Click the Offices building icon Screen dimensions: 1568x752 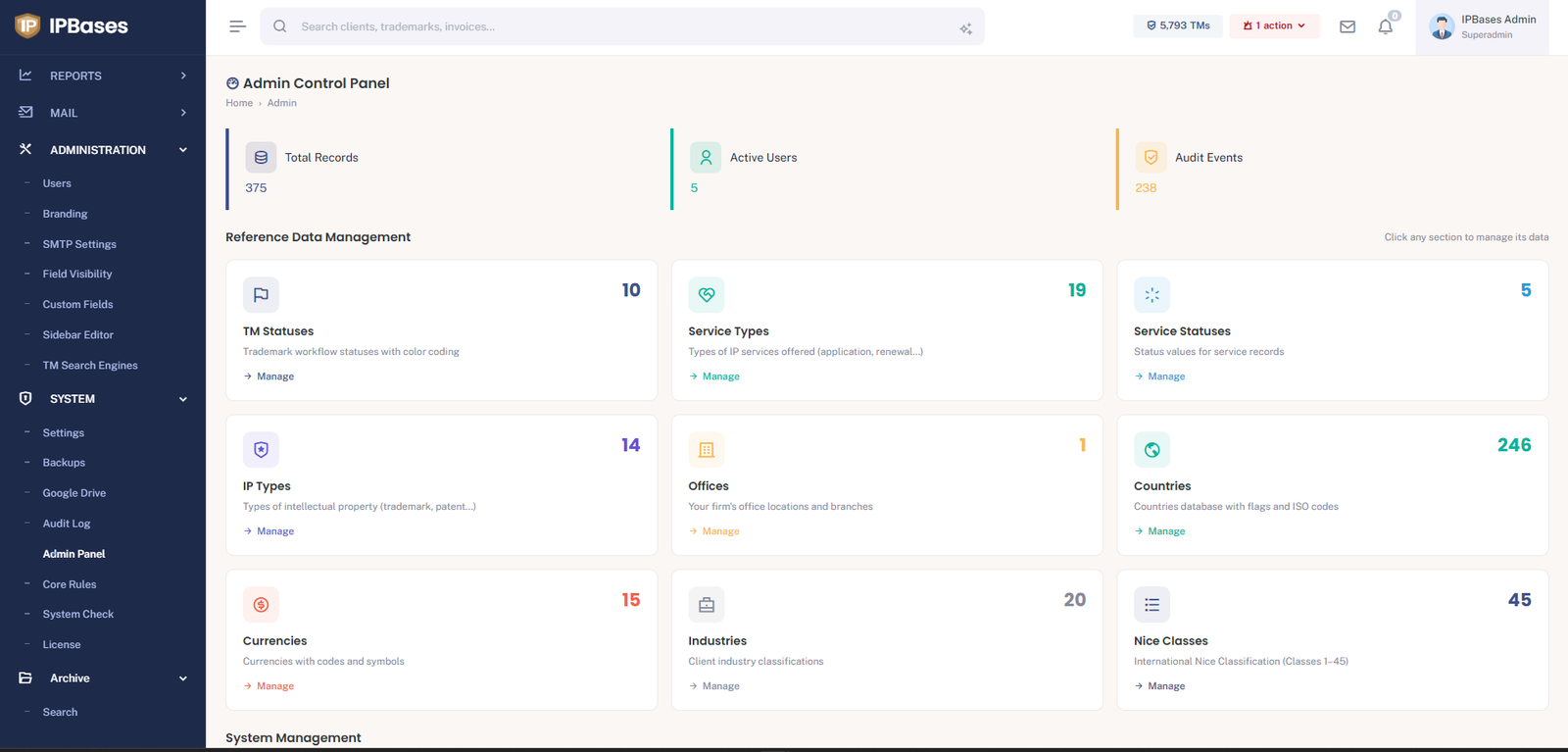(707, 449)
